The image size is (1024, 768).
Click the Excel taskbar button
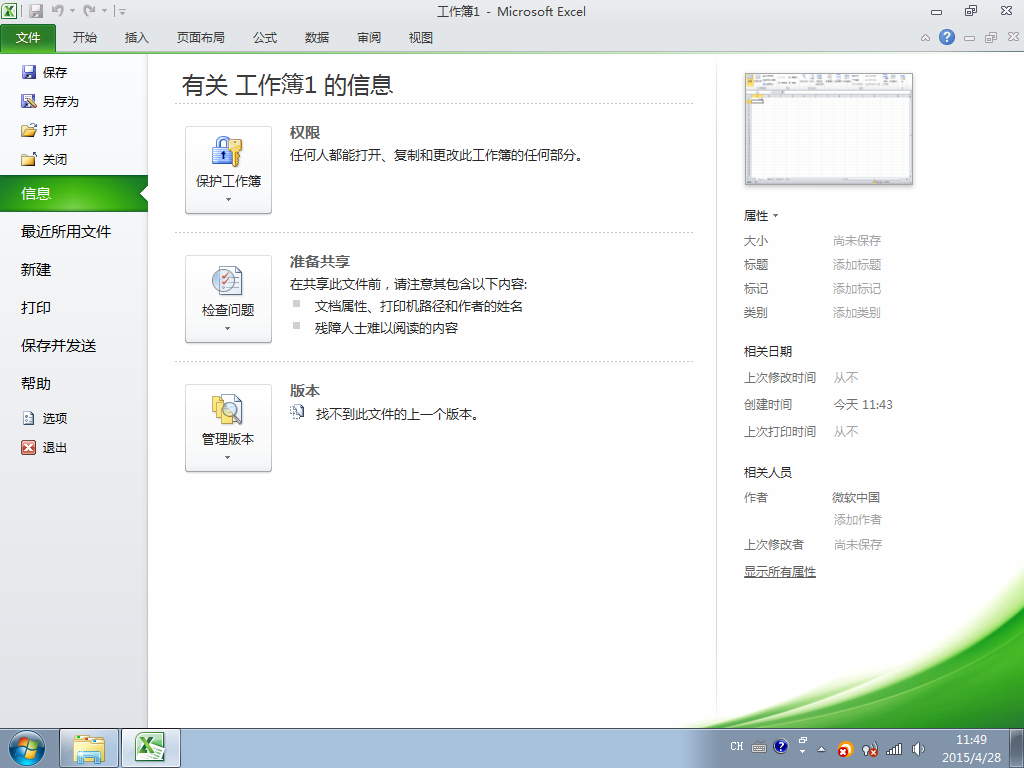click(x=151, y=748)
